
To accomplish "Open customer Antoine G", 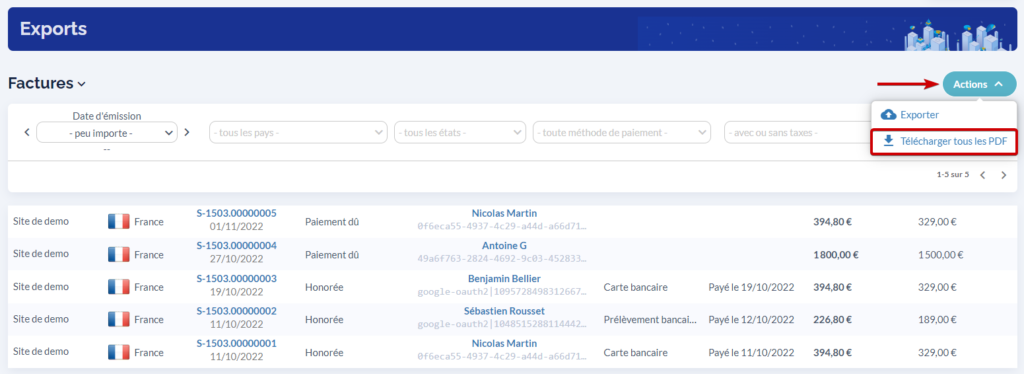I will pyautogui.click(x=504, y=245).
